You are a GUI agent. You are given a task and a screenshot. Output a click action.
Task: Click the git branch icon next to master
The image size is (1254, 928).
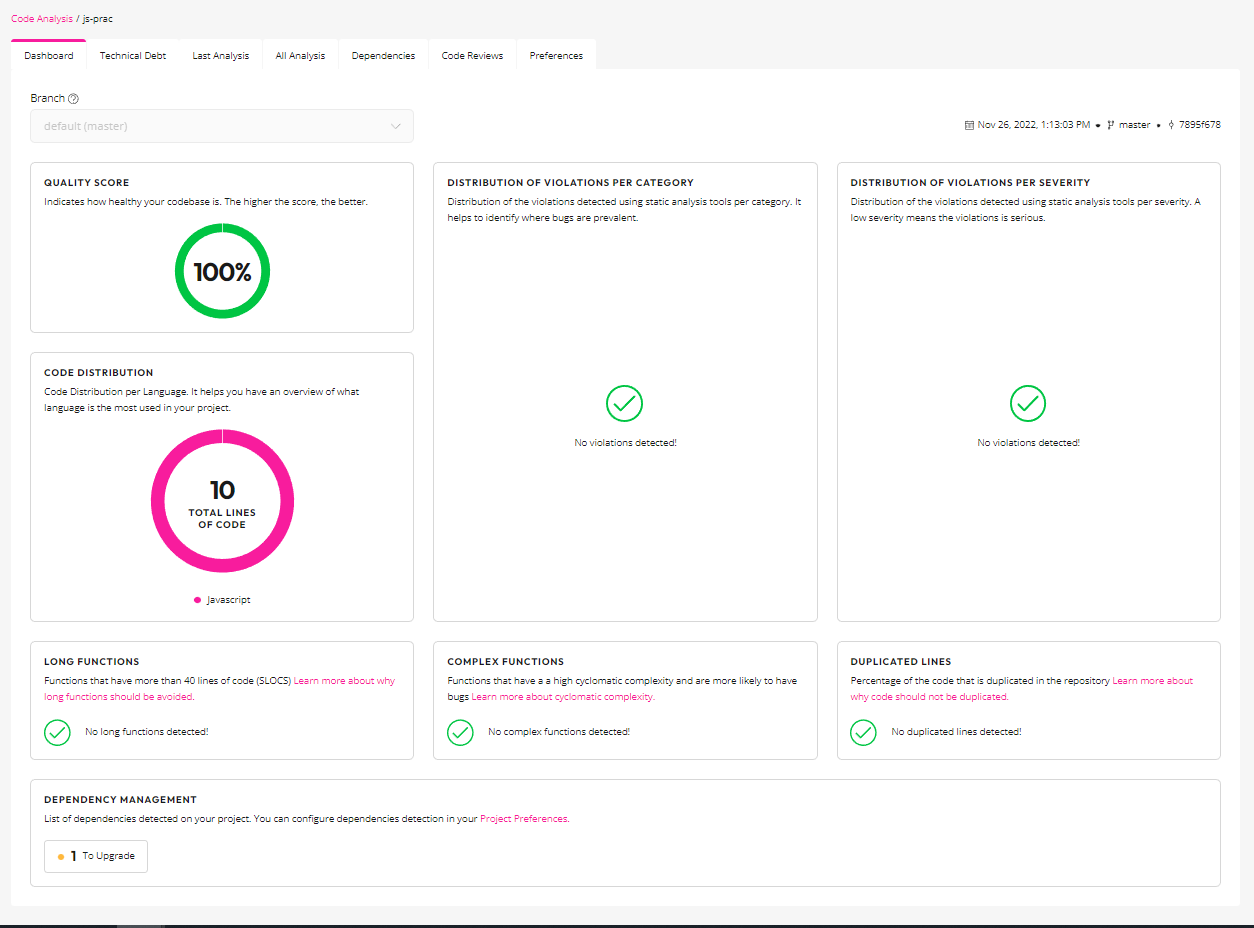[x=1111, y=125]
